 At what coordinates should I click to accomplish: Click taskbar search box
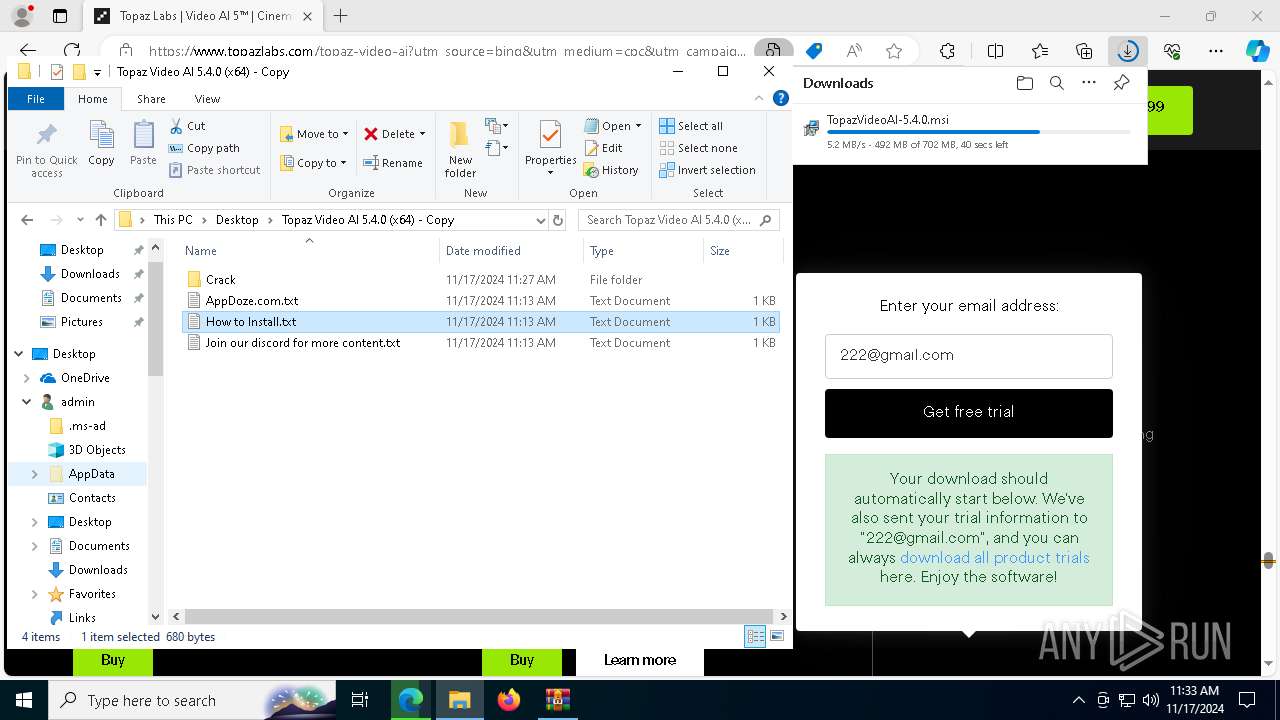[192, 700]
